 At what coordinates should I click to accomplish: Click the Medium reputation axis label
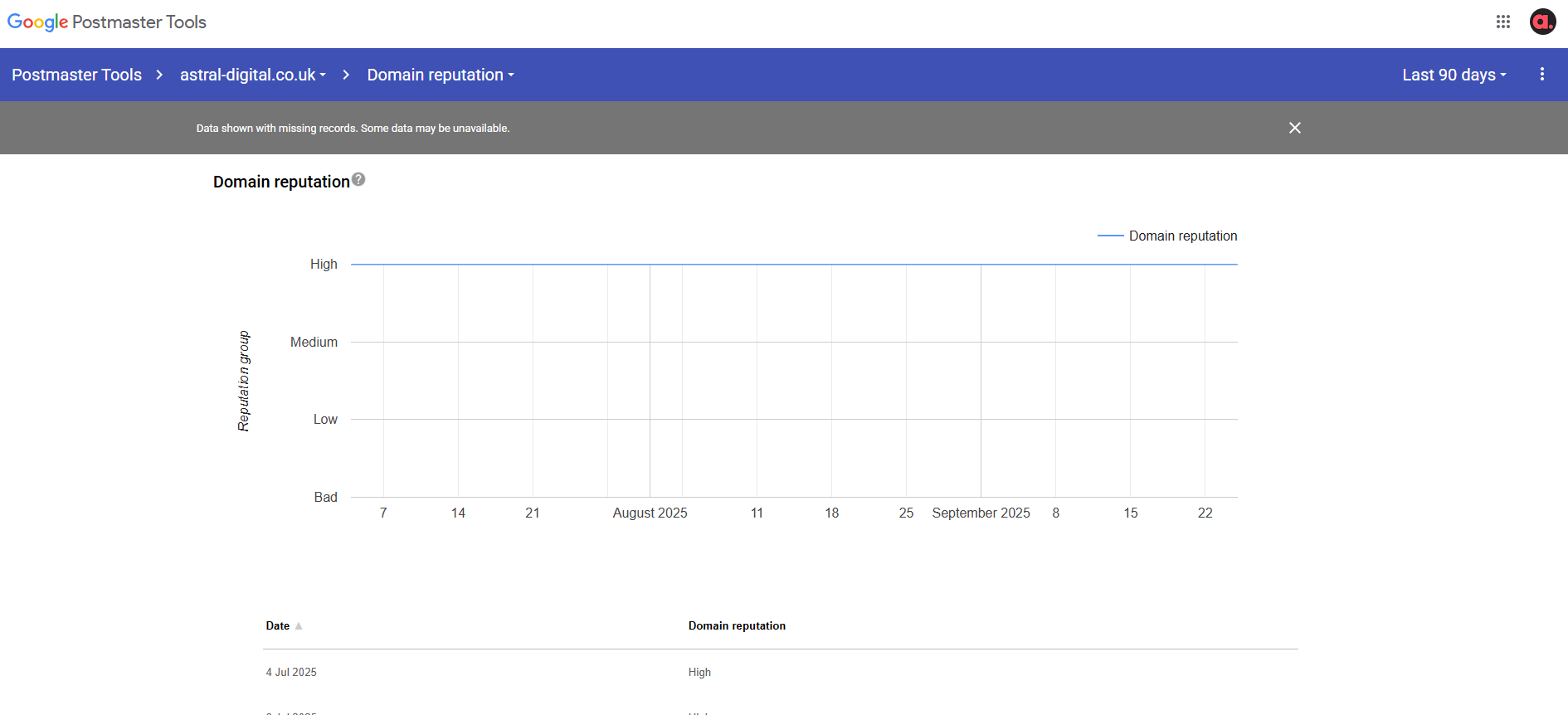click(314, 342)
